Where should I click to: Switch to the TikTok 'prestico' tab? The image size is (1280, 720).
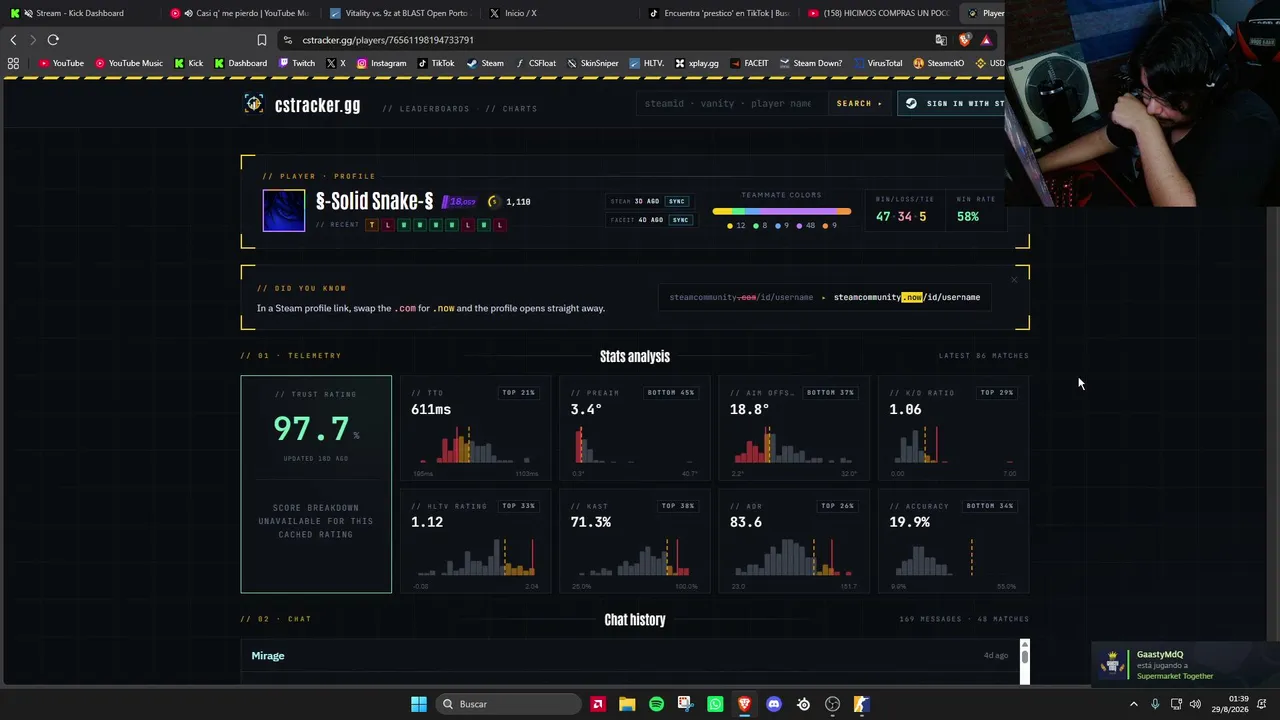click(720, 13)
